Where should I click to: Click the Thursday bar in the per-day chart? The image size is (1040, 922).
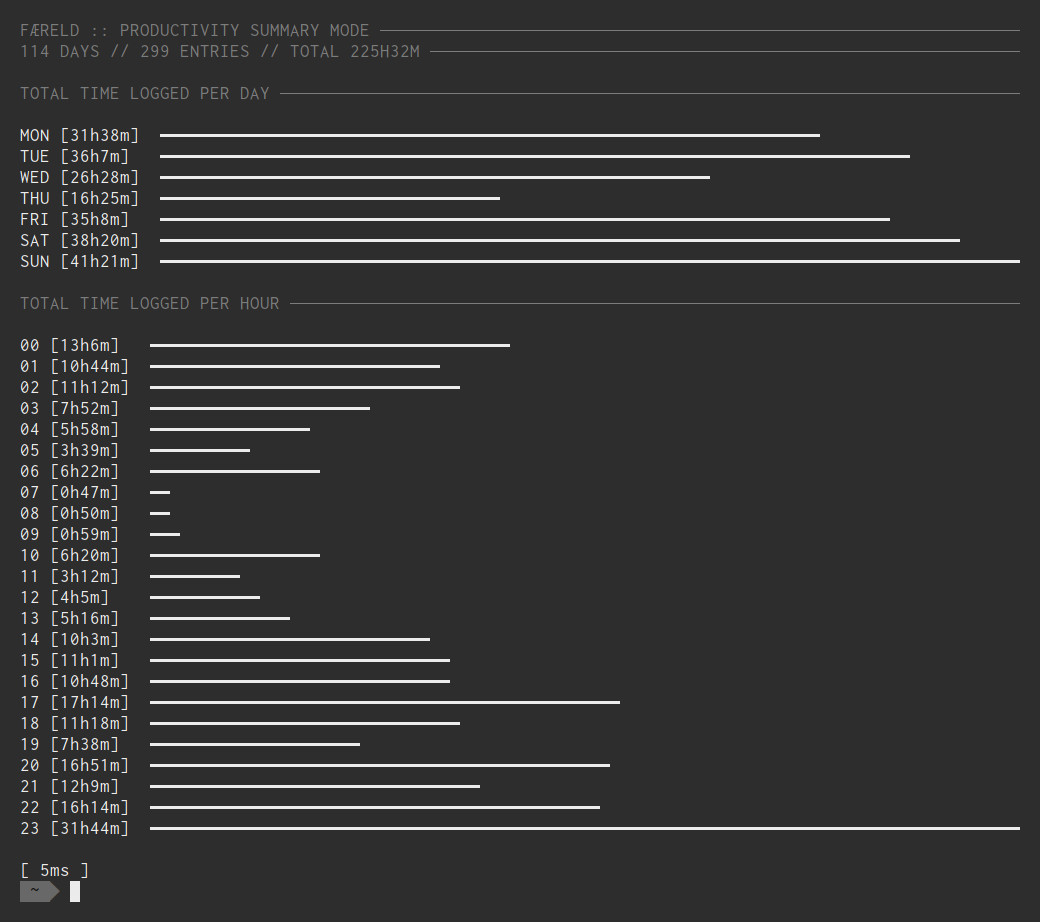tap(330, 198)
